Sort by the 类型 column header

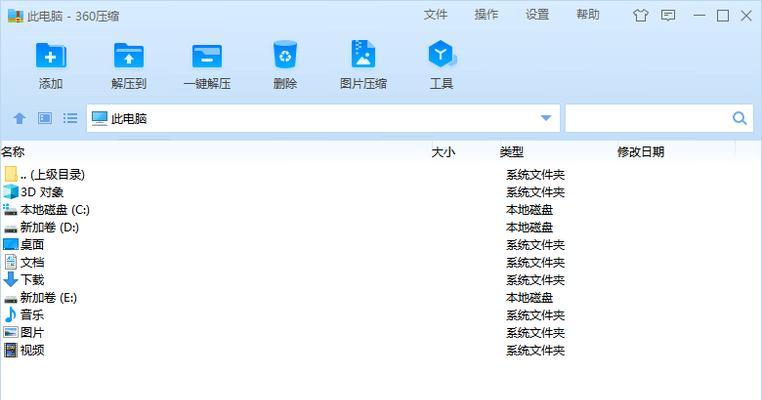click(x=512, y=152)
